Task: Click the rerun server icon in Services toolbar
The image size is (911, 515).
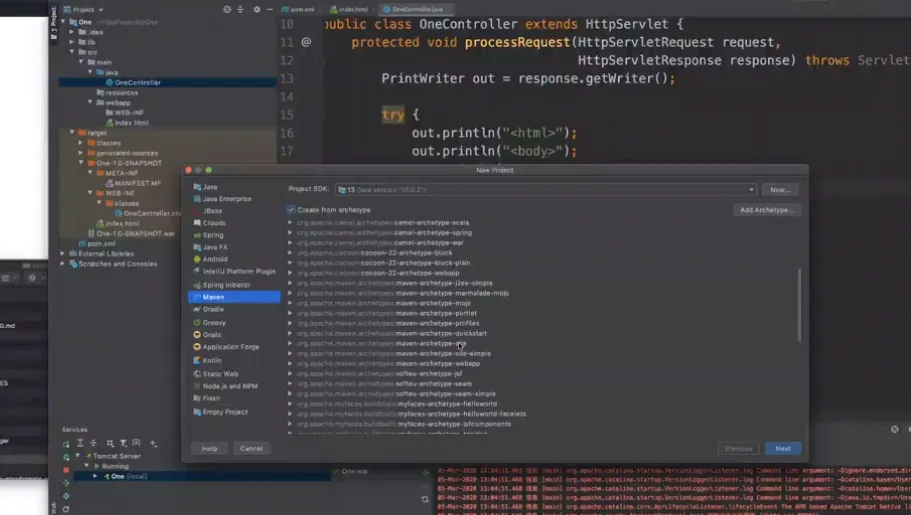Action: click(66, 444)
